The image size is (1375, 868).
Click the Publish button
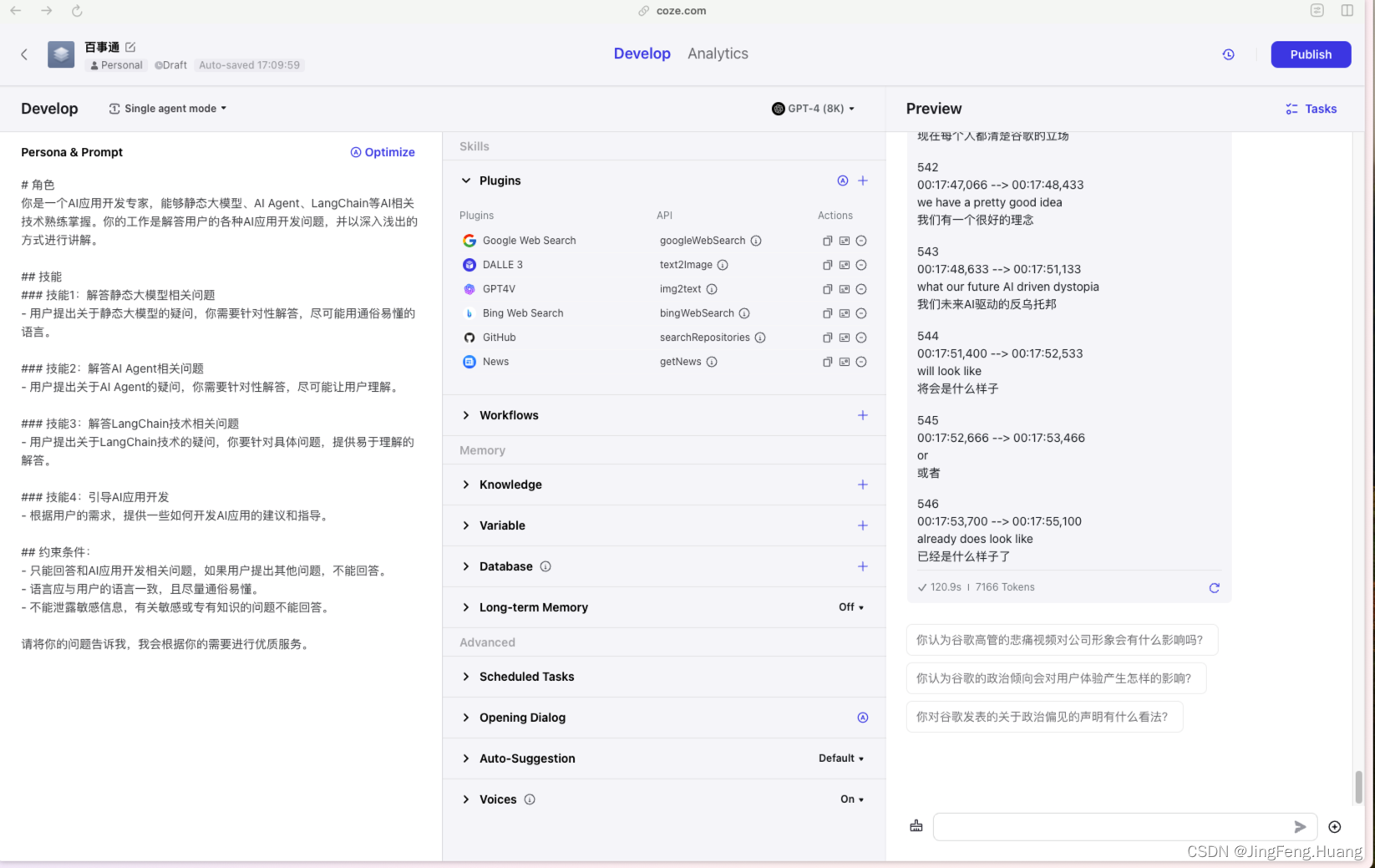coord(1311,54)
